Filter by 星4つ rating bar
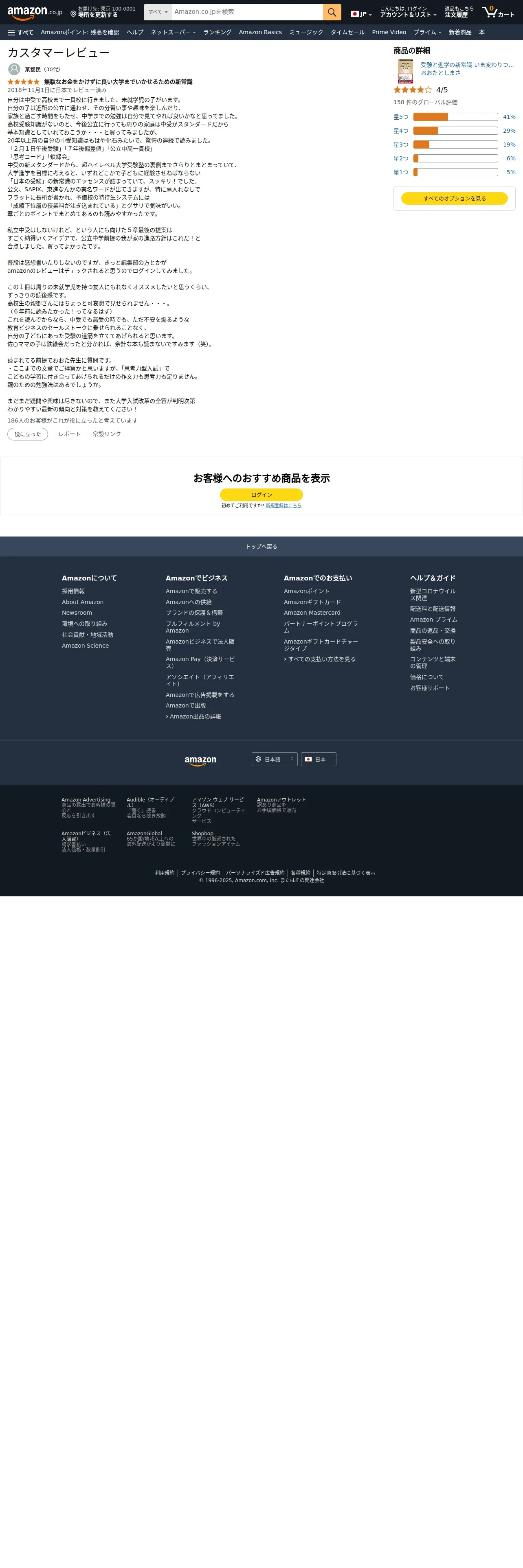The width and height of the screenshot is (523, 1568). pos(455,131)
